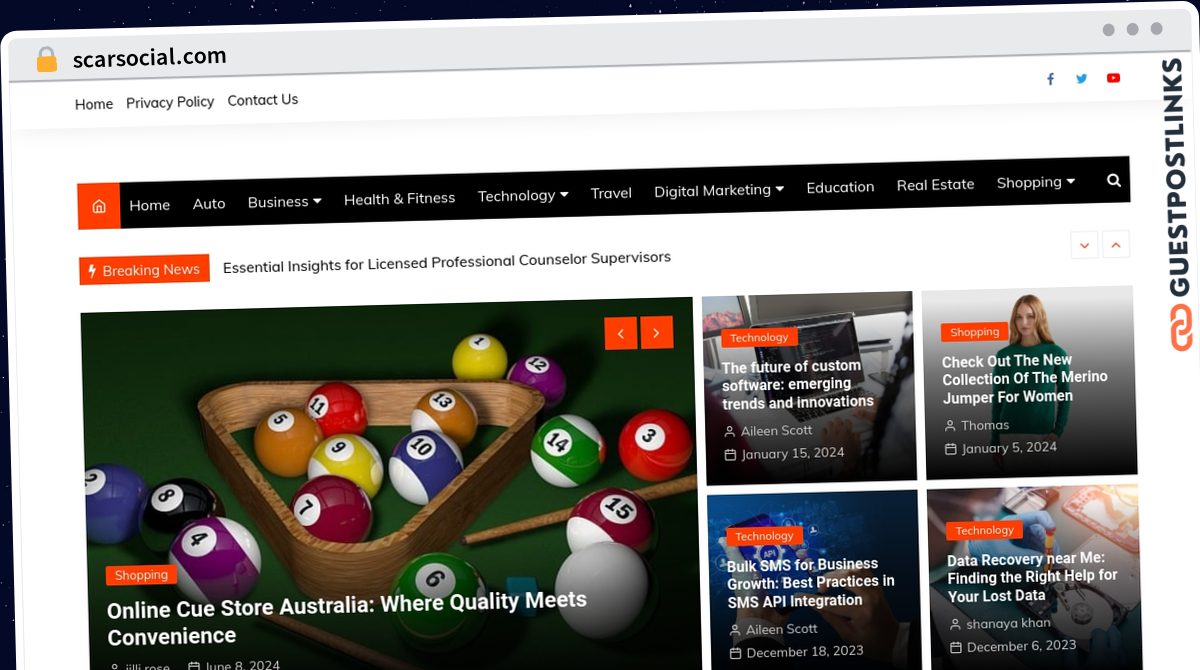Click the orange home icon in navbar
Image resolution: width=1200 pixels, height=670 pixels.
pos(99,206)
